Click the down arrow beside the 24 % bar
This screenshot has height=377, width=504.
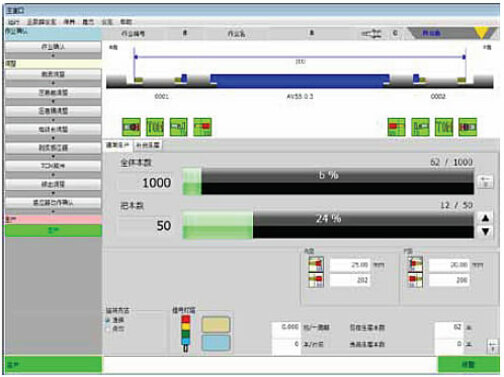[x=485, y=231]
